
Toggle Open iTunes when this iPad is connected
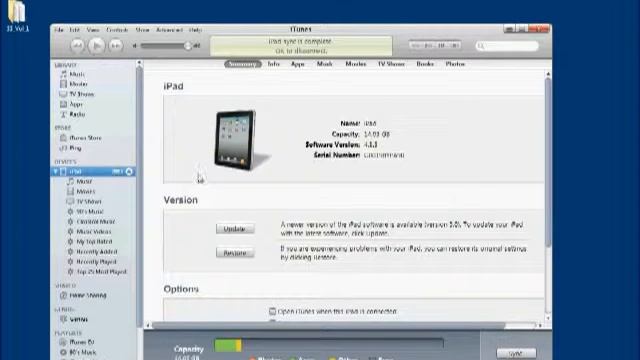click(273, 311)
